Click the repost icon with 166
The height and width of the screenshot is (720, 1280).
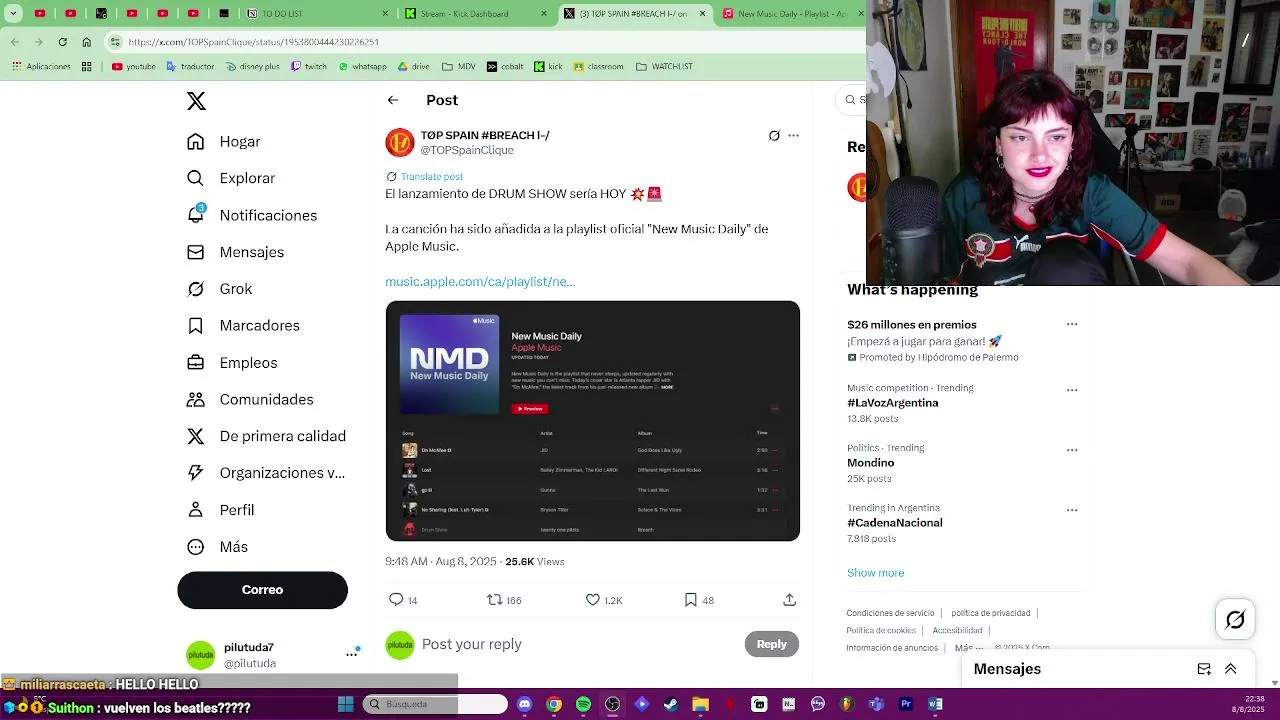pos(494,600)
